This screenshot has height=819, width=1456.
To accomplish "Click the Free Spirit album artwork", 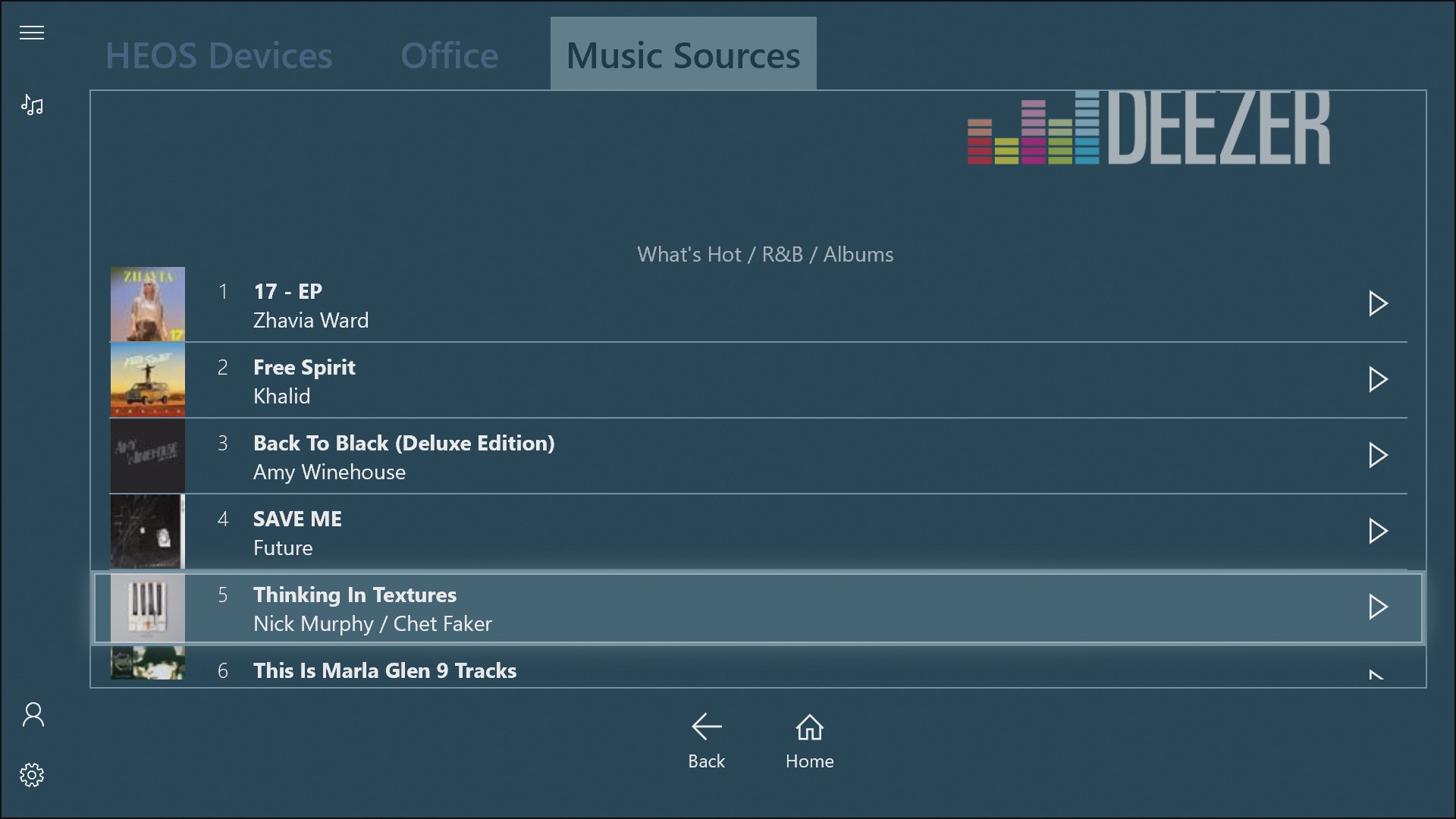I will tap(147, 380).
